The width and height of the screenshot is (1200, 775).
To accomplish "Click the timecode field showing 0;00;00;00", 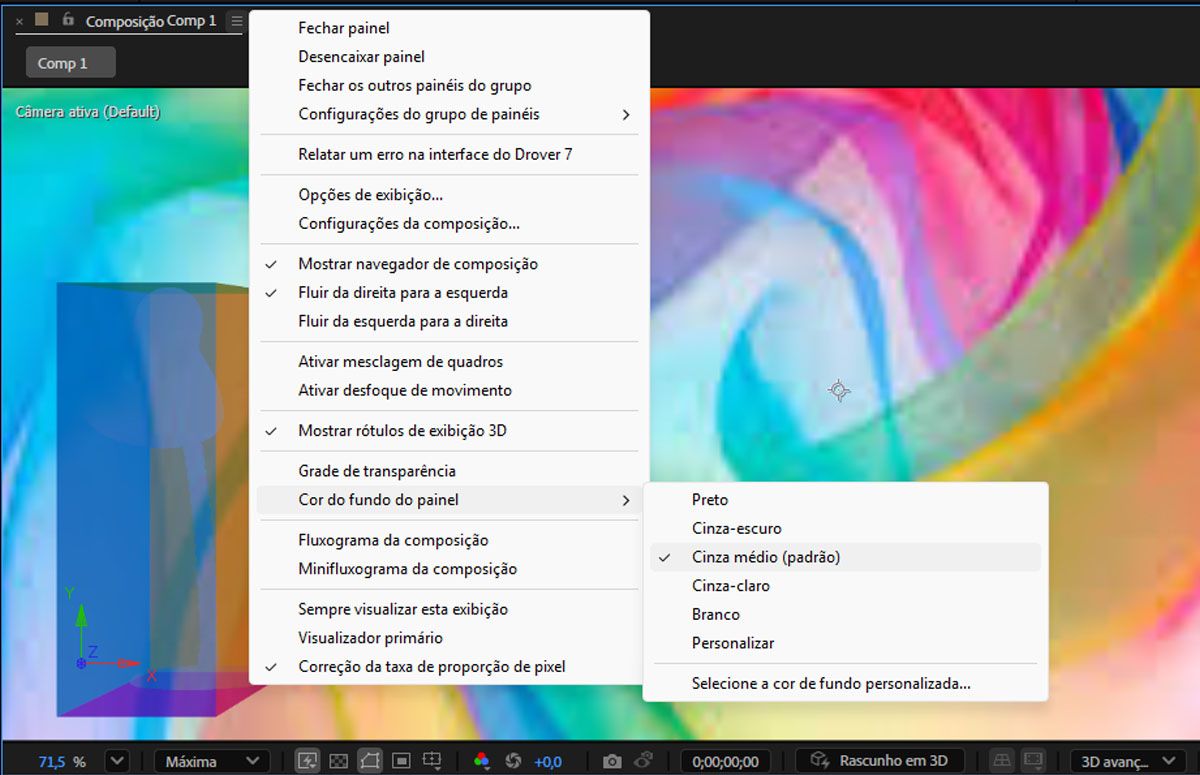I will click(x=725, y=760).
